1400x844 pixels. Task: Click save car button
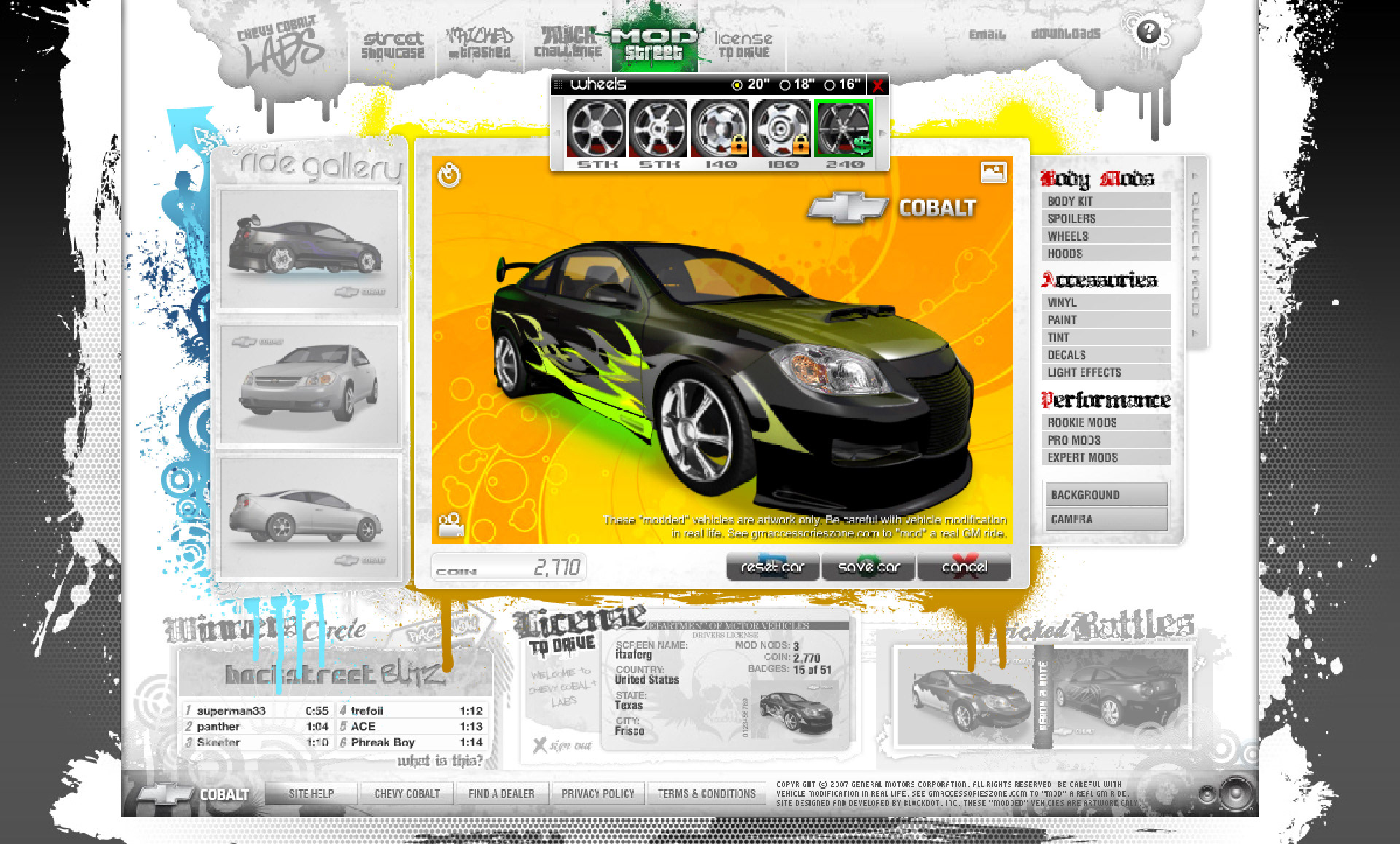pos(868,567)
